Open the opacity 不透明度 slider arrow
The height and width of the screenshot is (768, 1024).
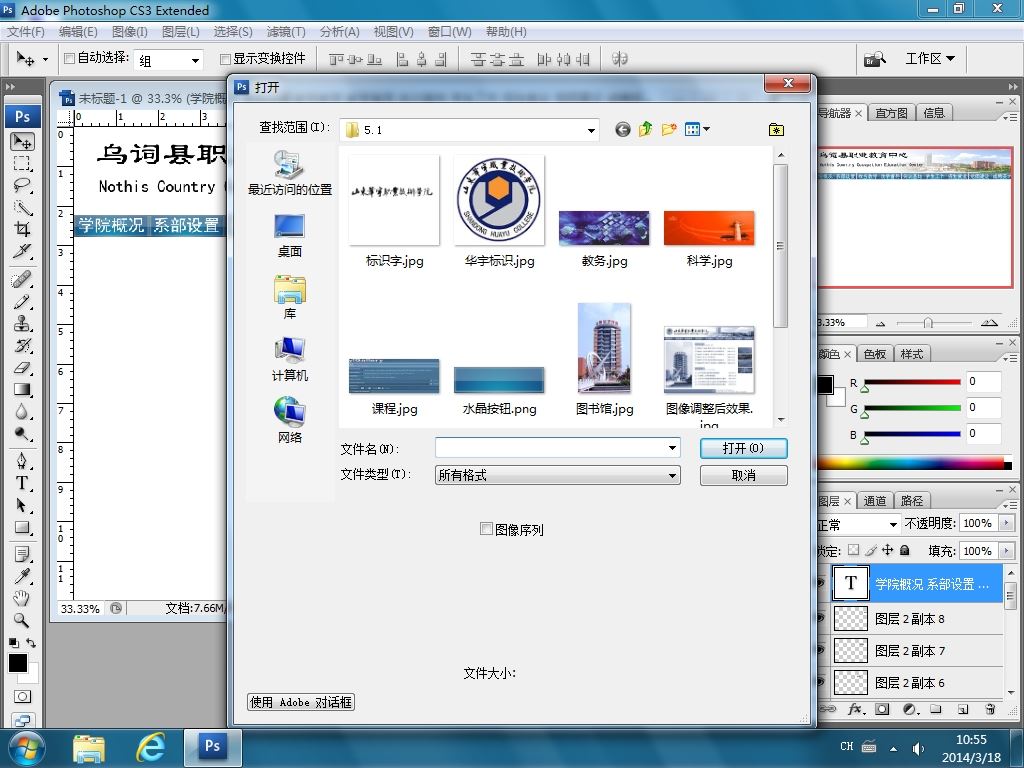pos(1006,523)
